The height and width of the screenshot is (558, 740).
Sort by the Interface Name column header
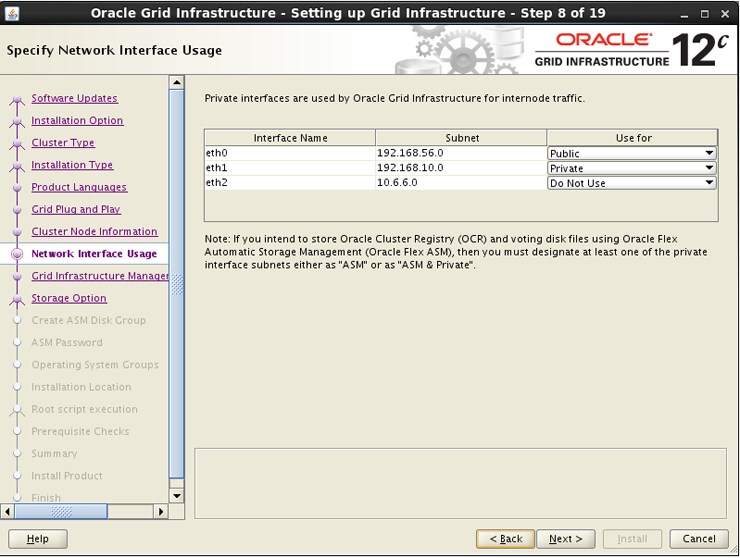point(290,138)
